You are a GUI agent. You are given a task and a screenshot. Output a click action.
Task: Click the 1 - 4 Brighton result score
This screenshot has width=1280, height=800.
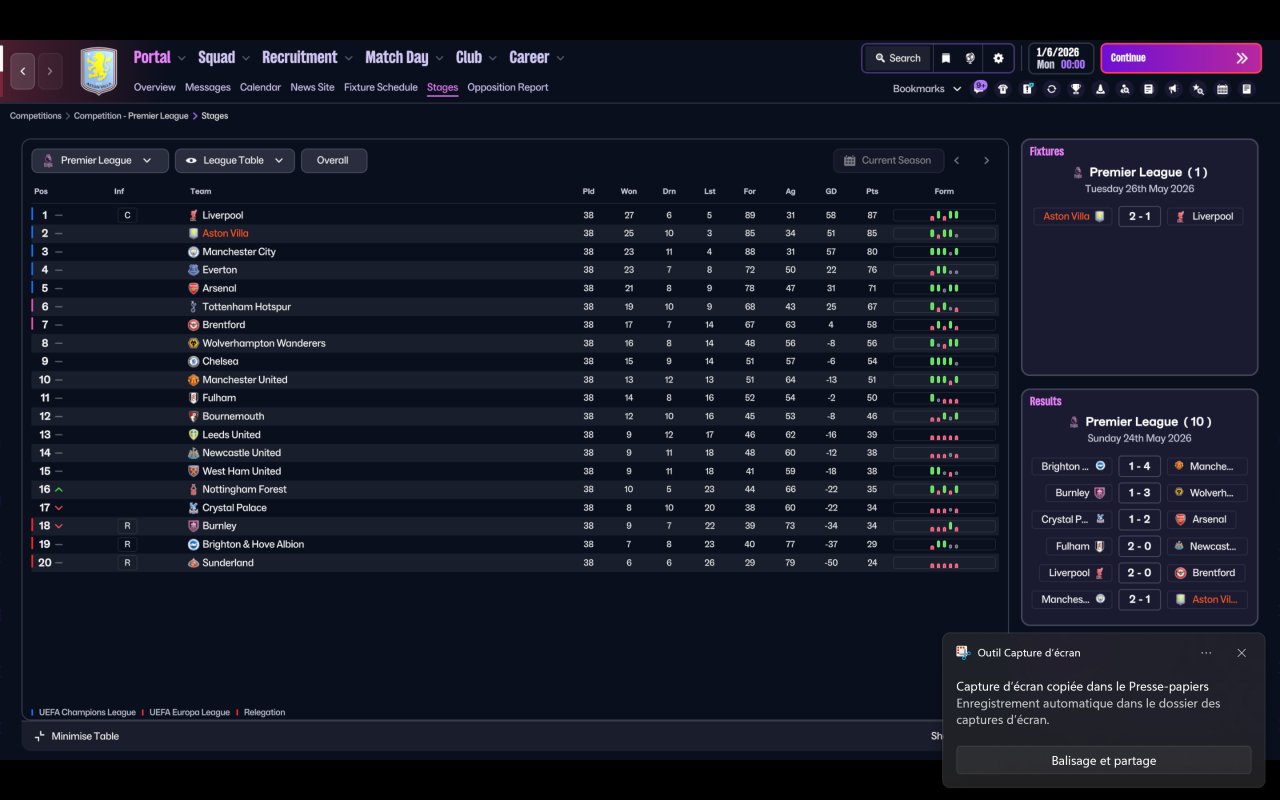tap(1139, 466)
